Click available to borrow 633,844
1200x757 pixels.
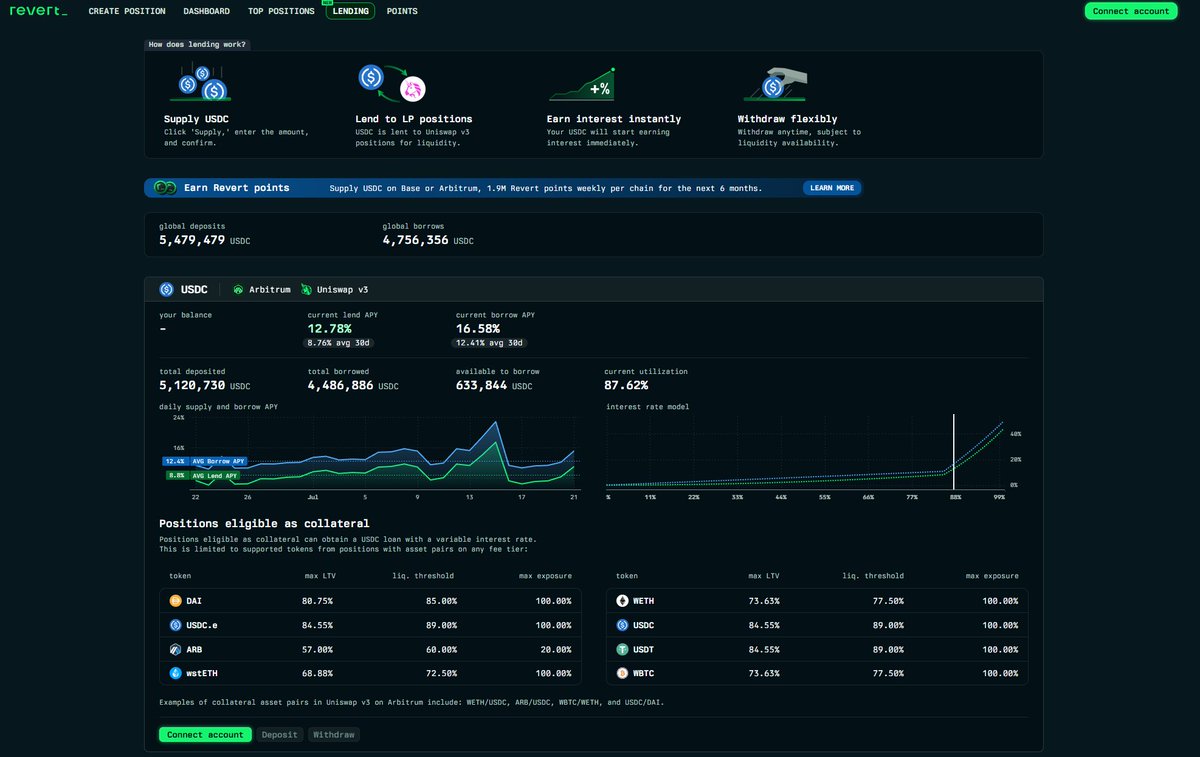[x=480, y=385]
